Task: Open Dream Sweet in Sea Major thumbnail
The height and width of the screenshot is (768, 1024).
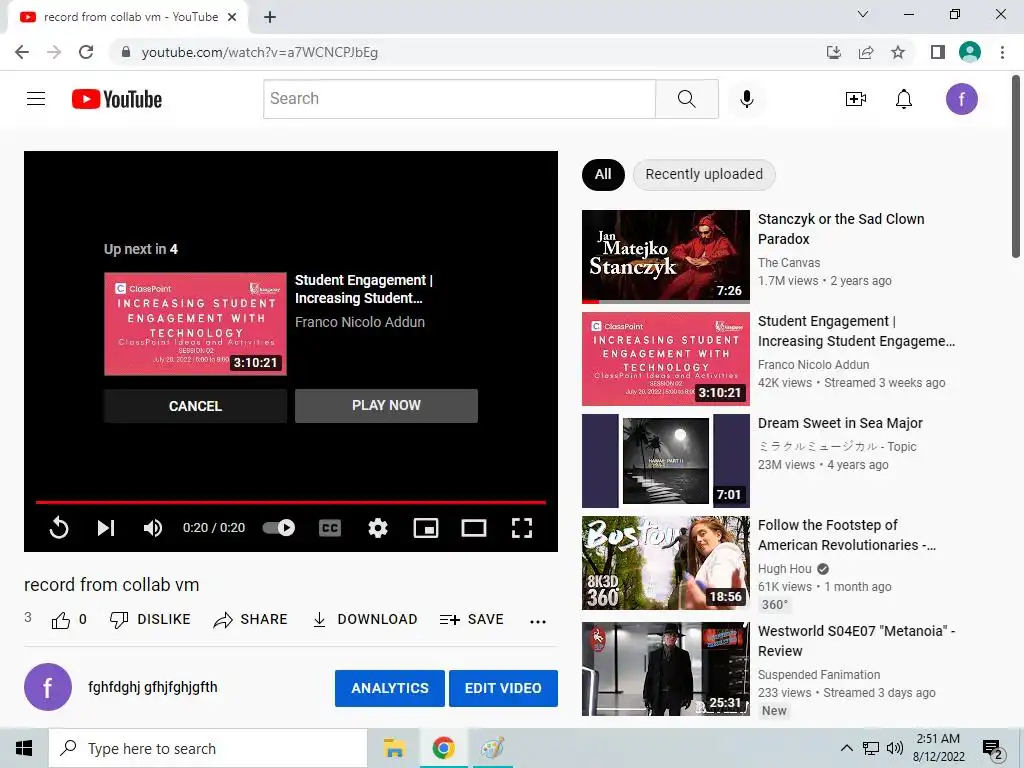Action: (665, 460)
